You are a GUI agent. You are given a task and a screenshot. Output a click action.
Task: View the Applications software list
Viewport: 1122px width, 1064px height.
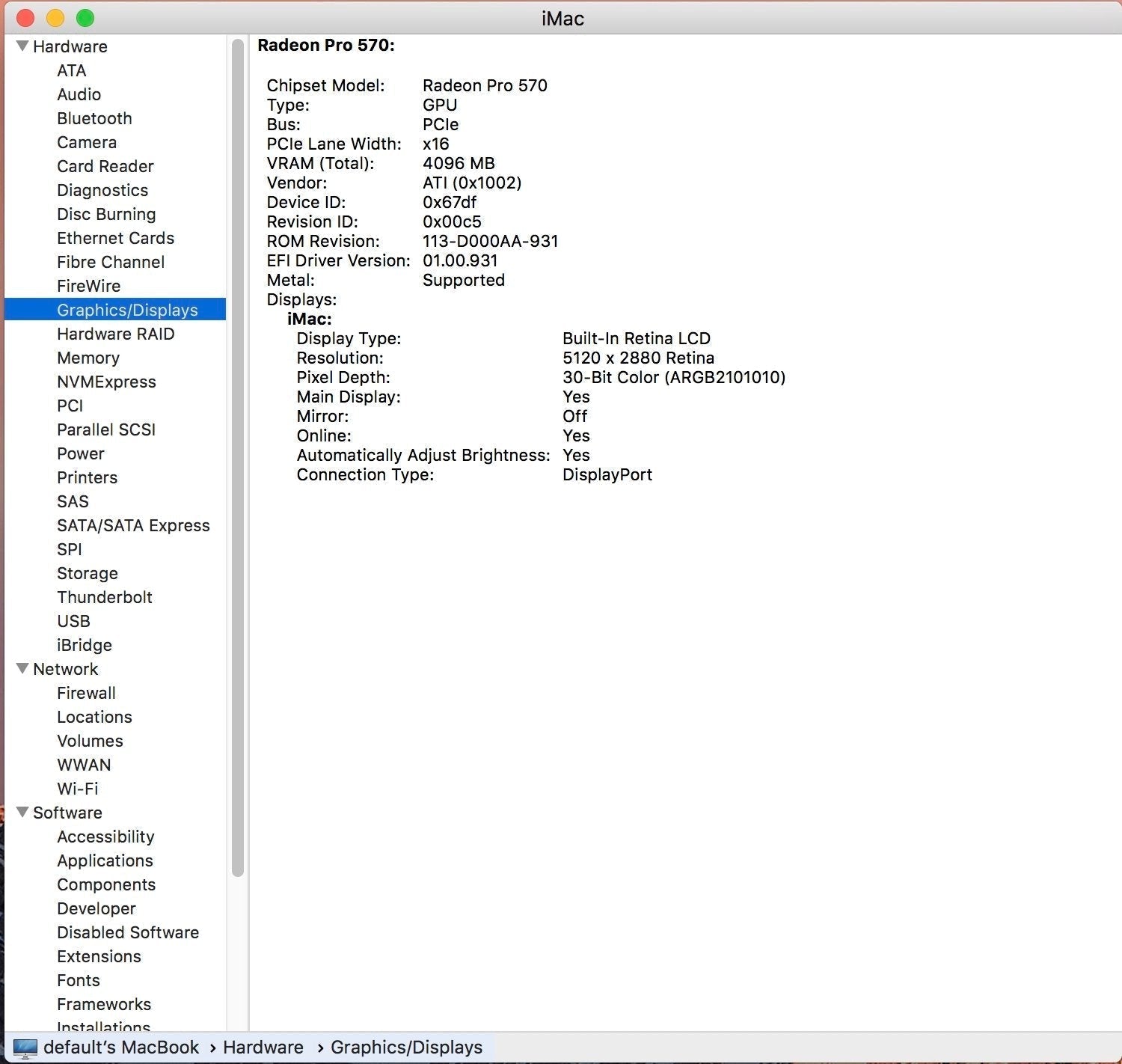105,860
